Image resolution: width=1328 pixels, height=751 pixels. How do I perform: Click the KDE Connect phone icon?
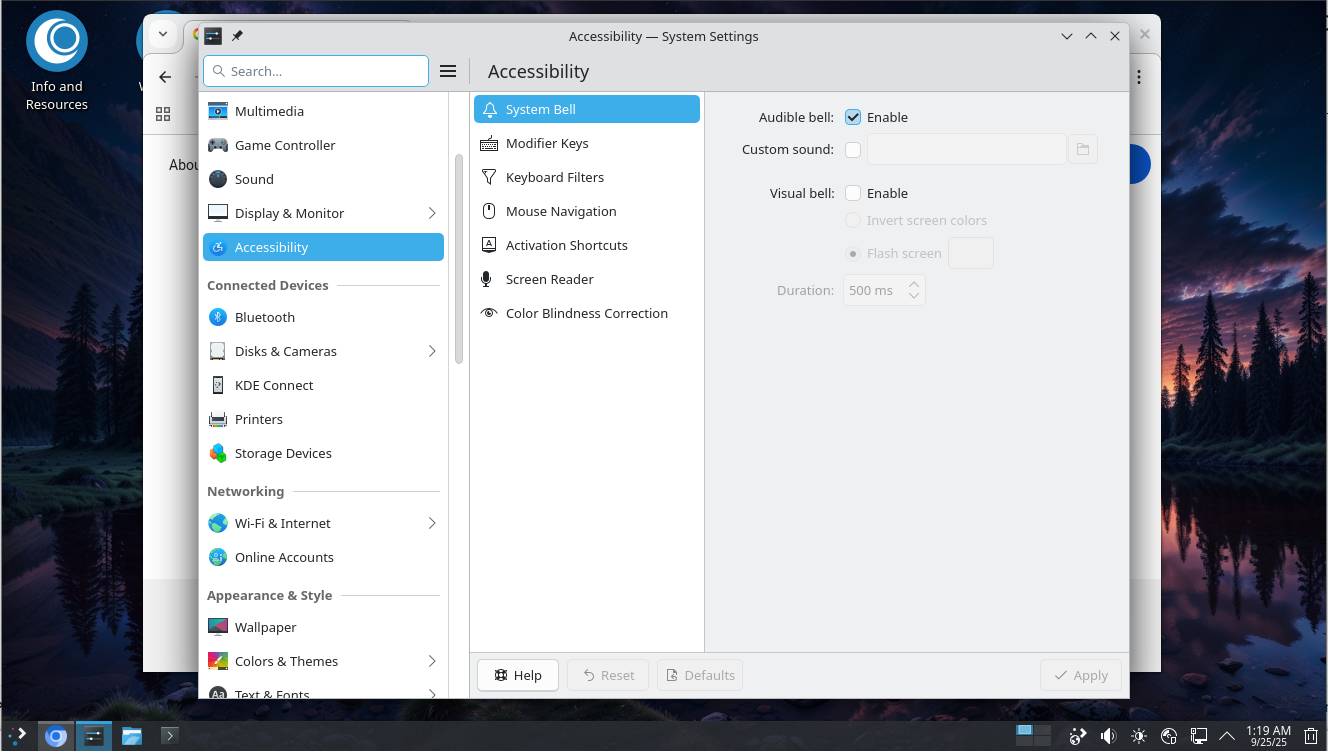pyautogui.click(x=218, y=385)
